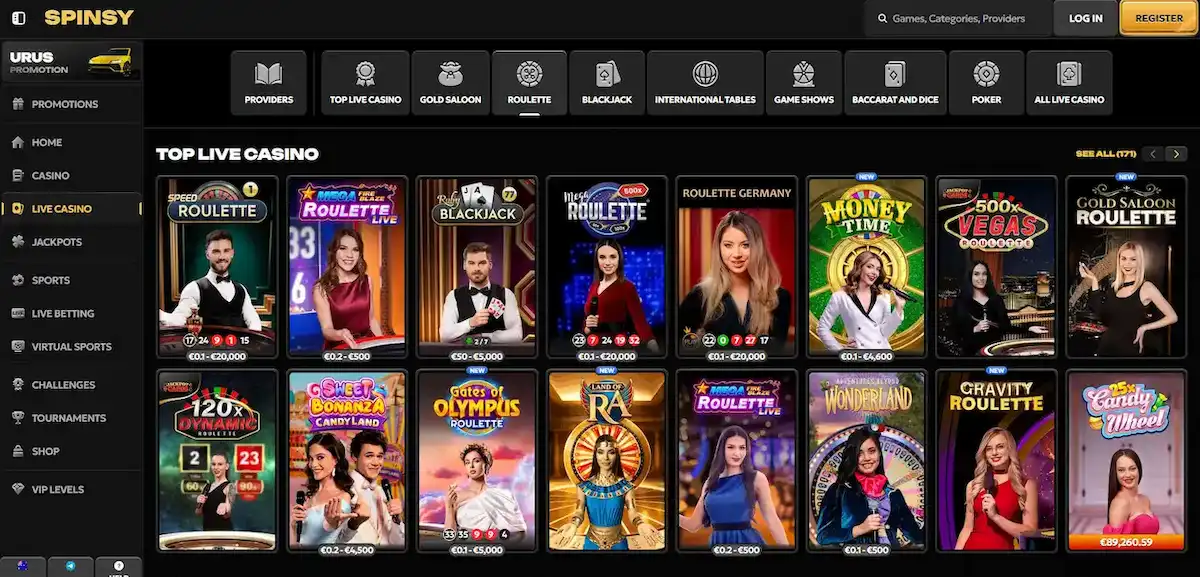
Task: Click the REGISTER button
Action: (1159, 18)
